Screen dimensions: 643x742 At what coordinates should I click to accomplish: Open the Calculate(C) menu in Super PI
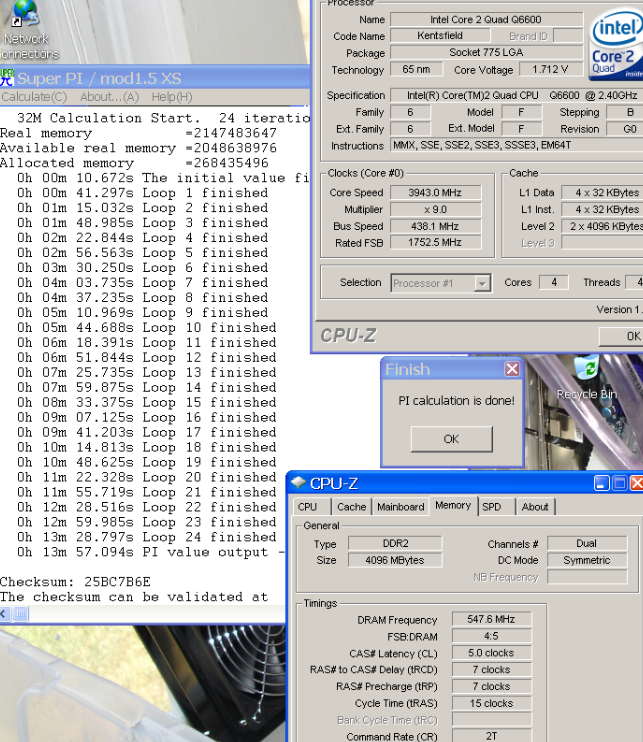(34, 97)
